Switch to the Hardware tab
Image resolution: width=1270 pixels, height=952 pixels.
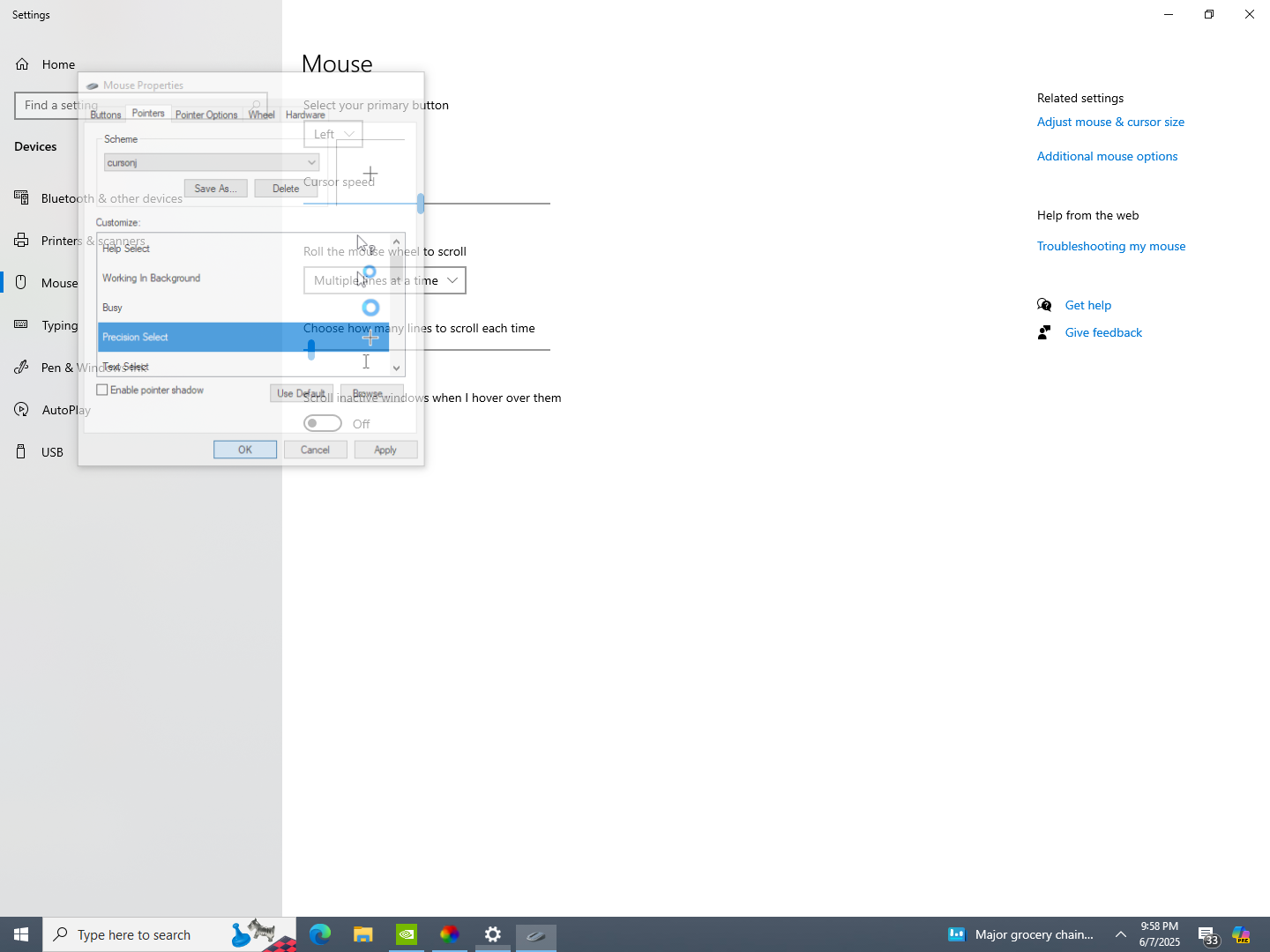point(305,115)
